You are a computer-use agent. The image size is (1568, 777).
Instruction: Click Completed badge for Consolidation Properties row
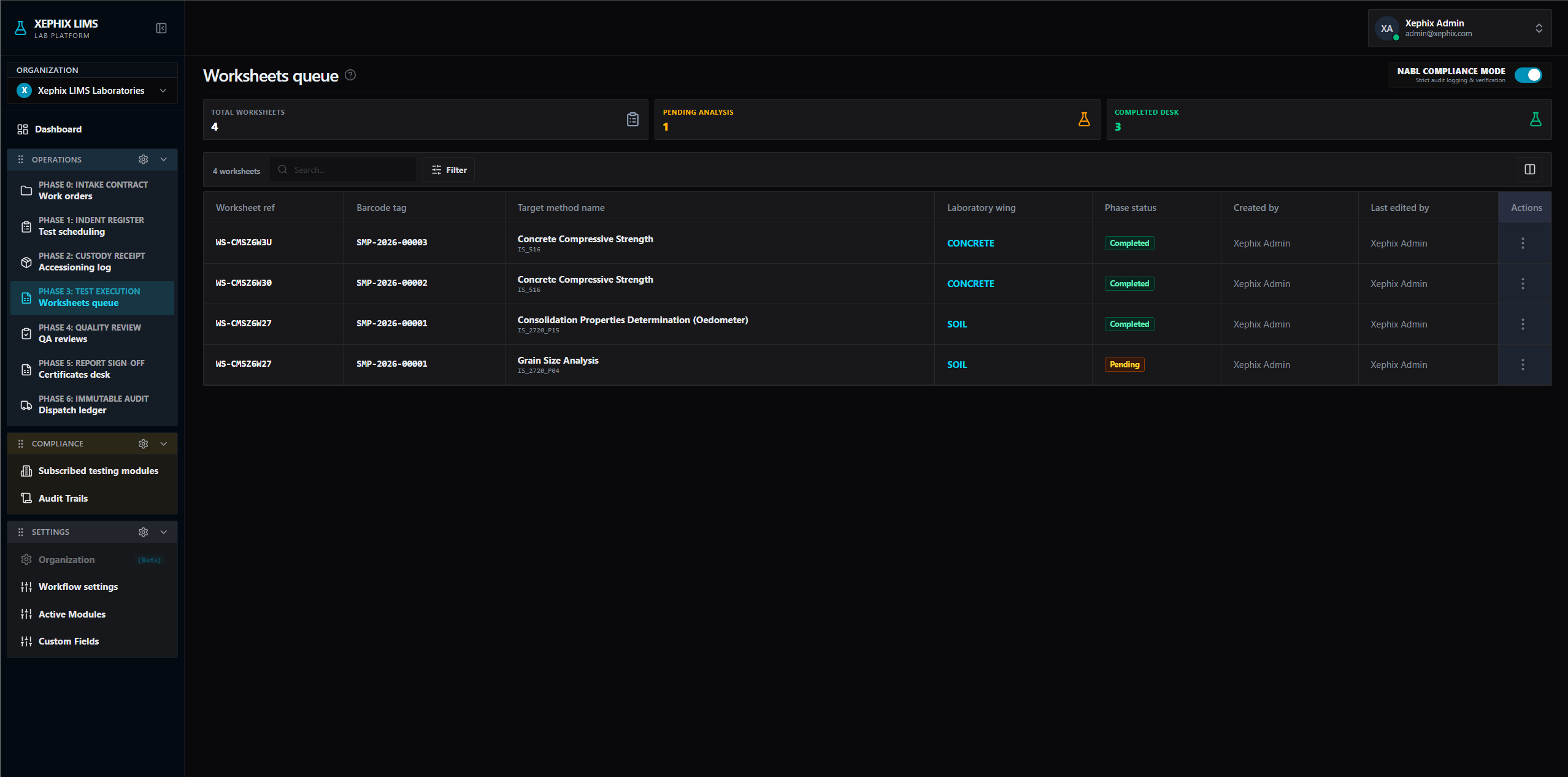1129,324
